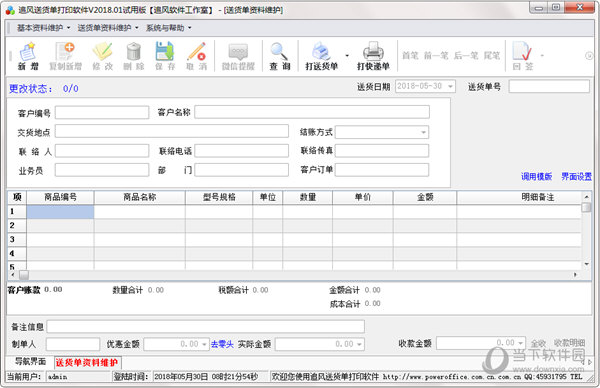Click the 回签 sign-back icon
This screenshot has height=388, width=600.
coord(523,56)
